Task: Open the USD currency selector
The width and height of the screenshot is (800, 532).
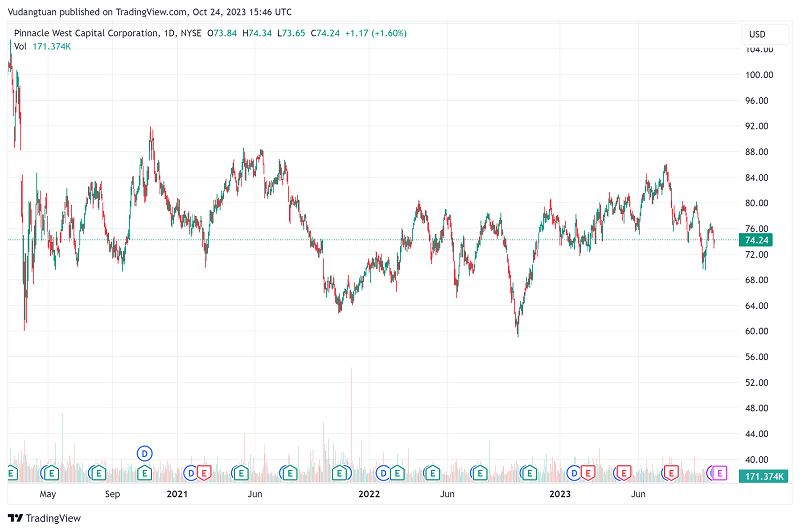Action: (757, 34)
